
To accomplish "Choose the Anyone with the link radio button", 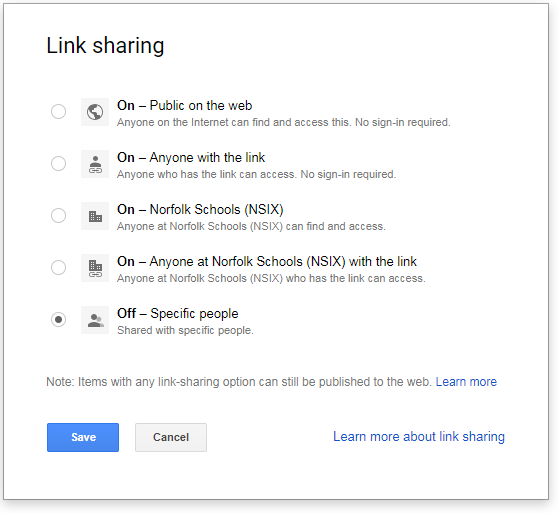I will 58,164.
